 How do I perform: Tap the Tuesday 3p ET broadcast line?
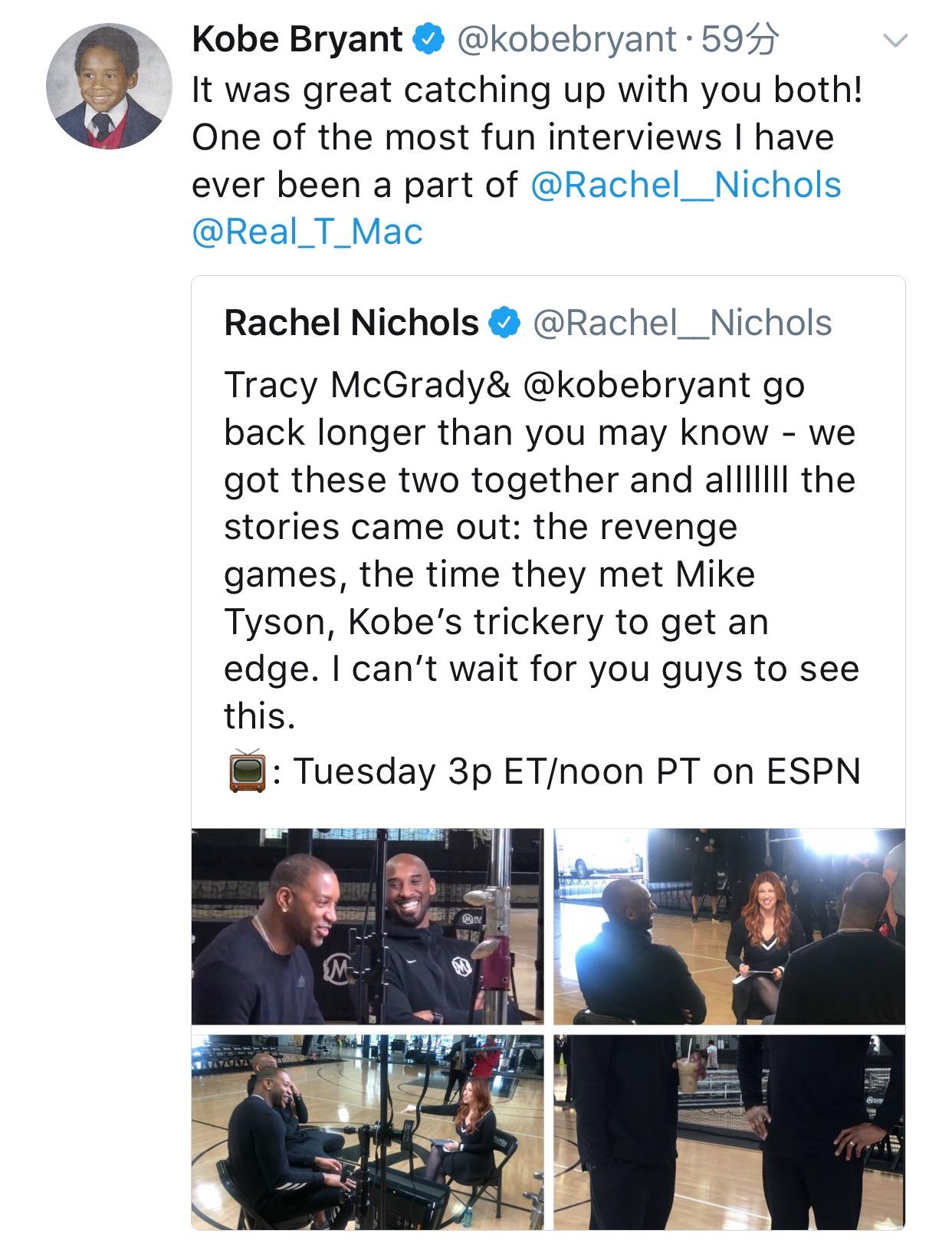(x=575, y=771)
